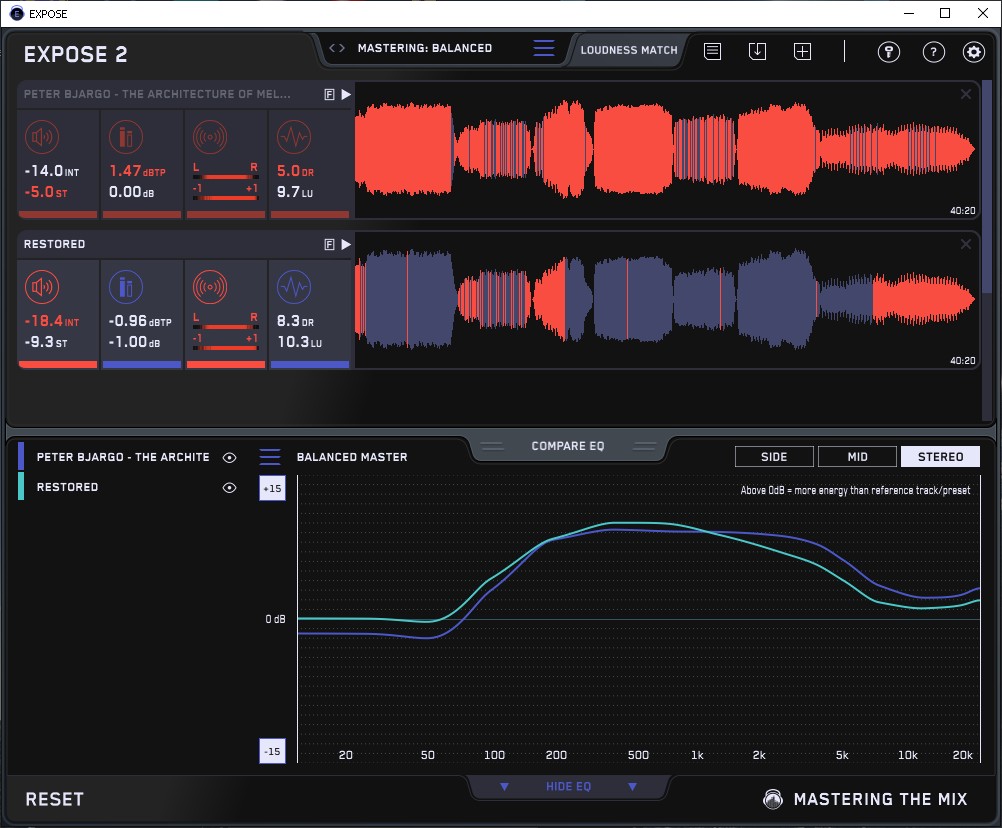Click the dynamic range icon for Peter Bjargo track
The height and width of the screenshot is (828, 1002).
[294, 137]
